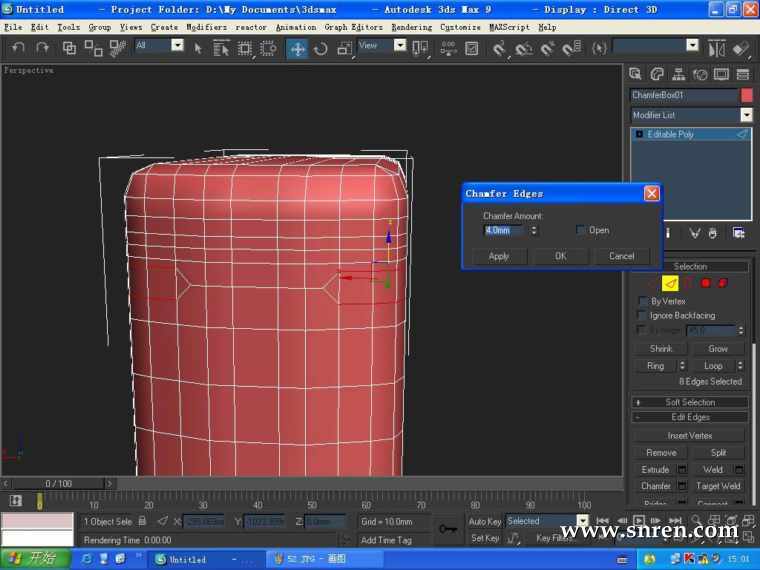The height and width of the screenshot is (570, 760).
Task: Click OK in Chamfer Edges dialog
Action: click(560, 256)
